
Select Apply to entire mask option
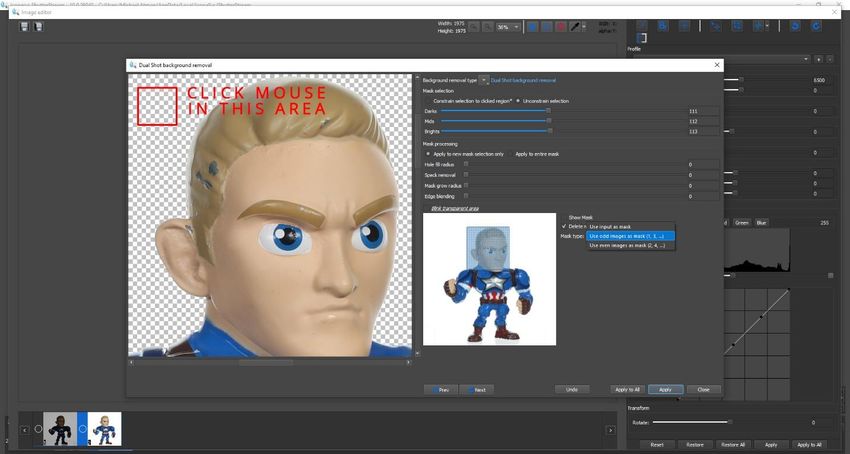(534, 154)
